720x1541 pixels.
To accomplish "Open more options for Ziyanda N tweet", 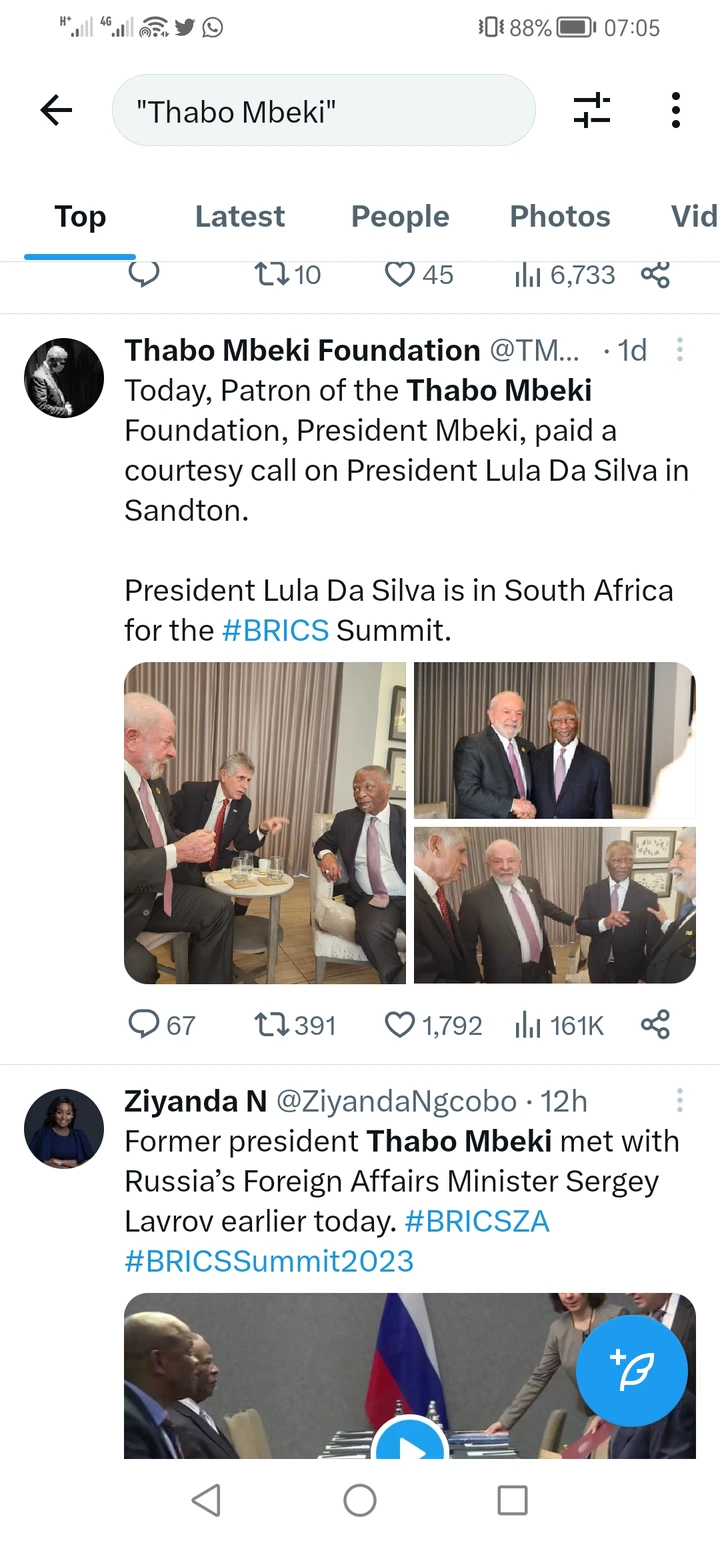I will [x=680, y=1101].
